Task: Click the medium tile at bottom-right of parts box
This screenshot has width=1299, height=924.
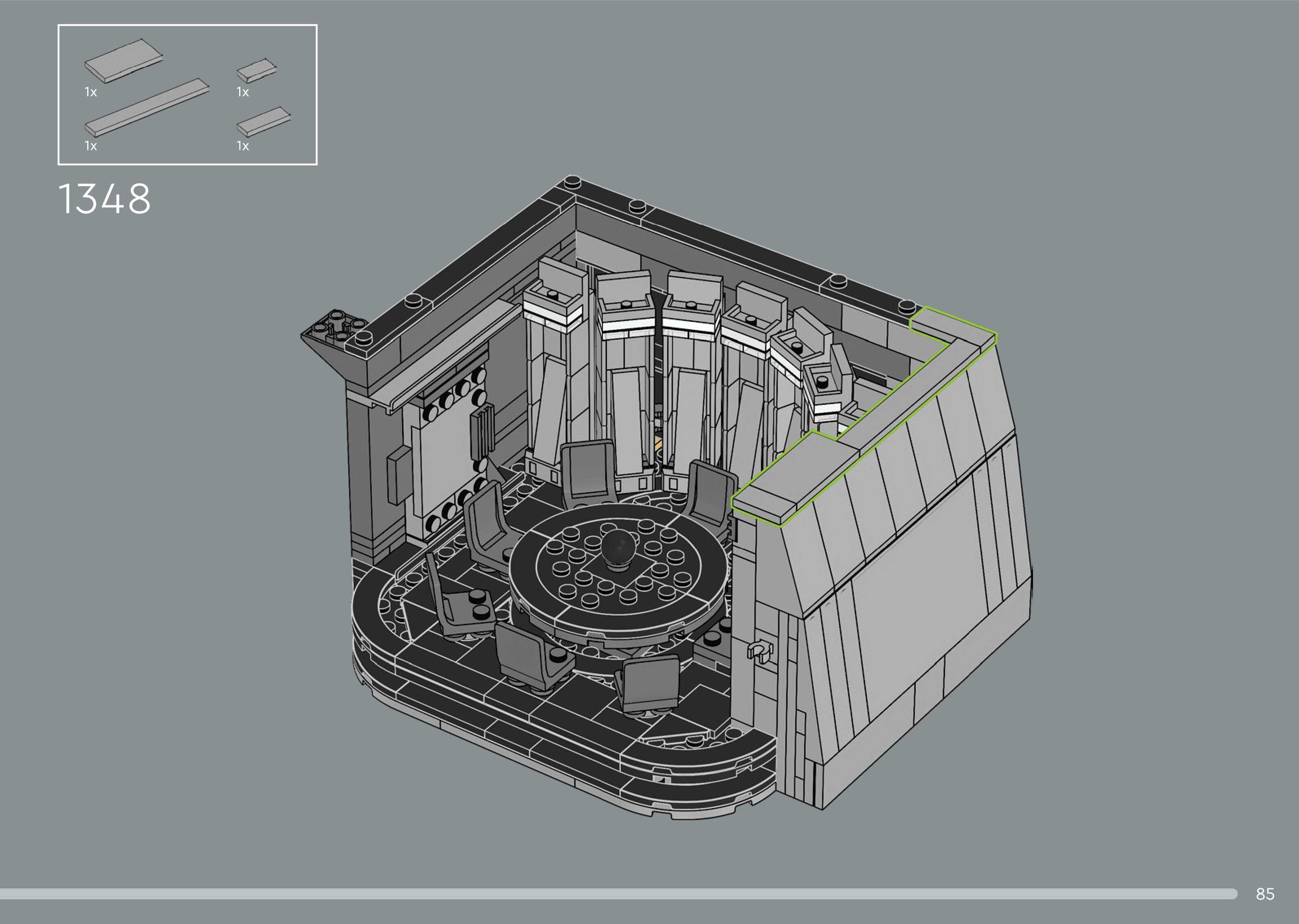Action: [263, 121]
